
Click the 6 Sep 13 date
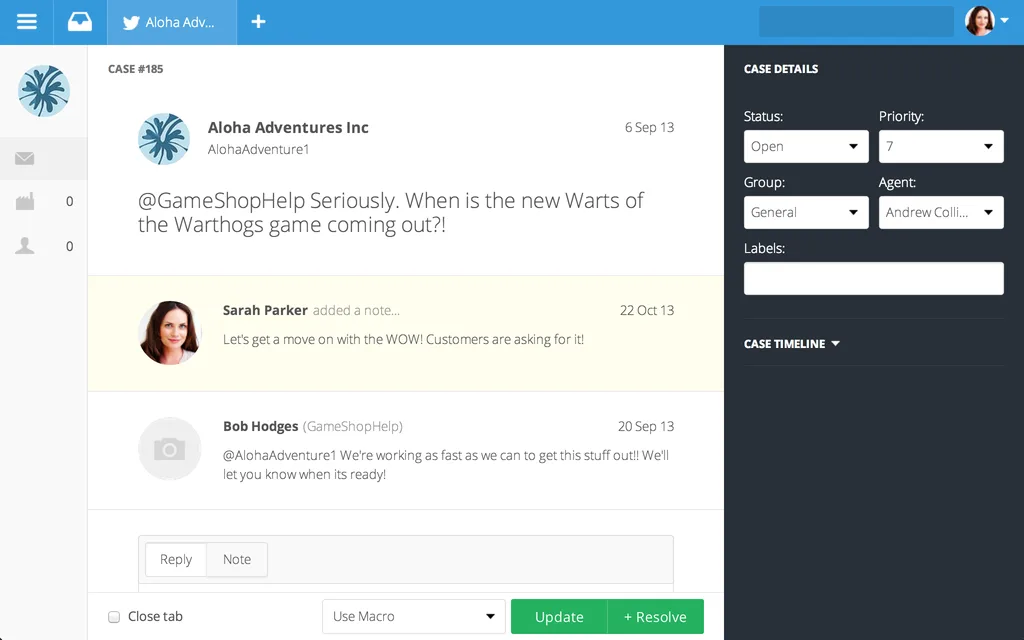click(x=649, y=127)
